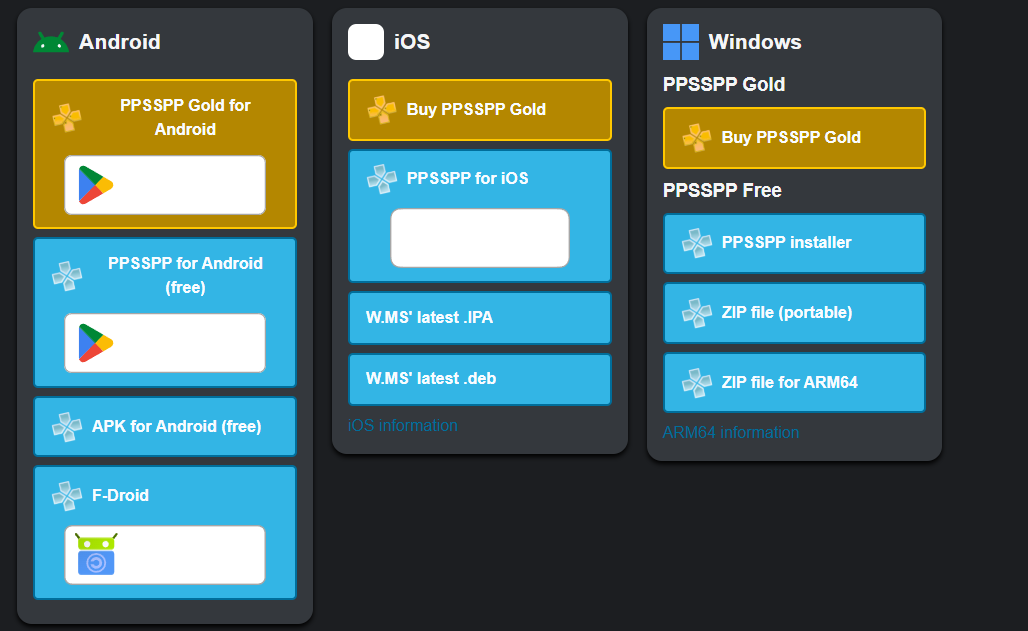The height and width of the screenshot is (631, 1028).
Task: Download the PPSSPP installer for Windows
Action: [x=795, y=243]
